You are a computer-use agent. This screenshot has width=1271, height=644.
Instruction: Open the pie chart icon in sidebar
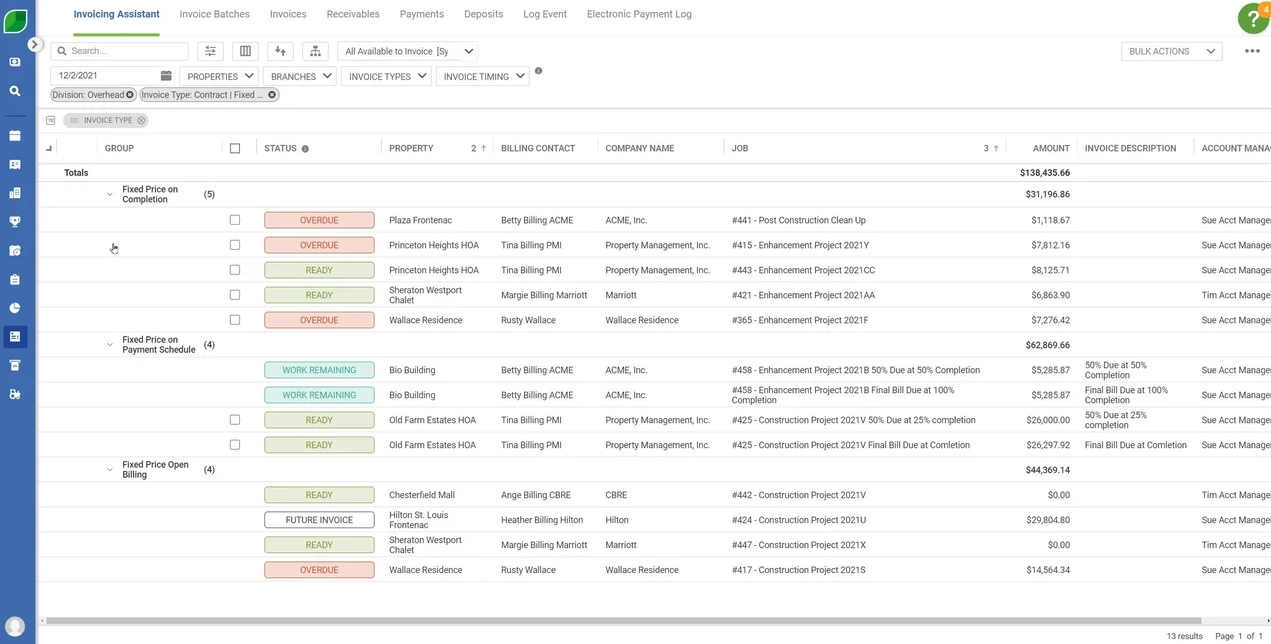(x=14, y=307)
